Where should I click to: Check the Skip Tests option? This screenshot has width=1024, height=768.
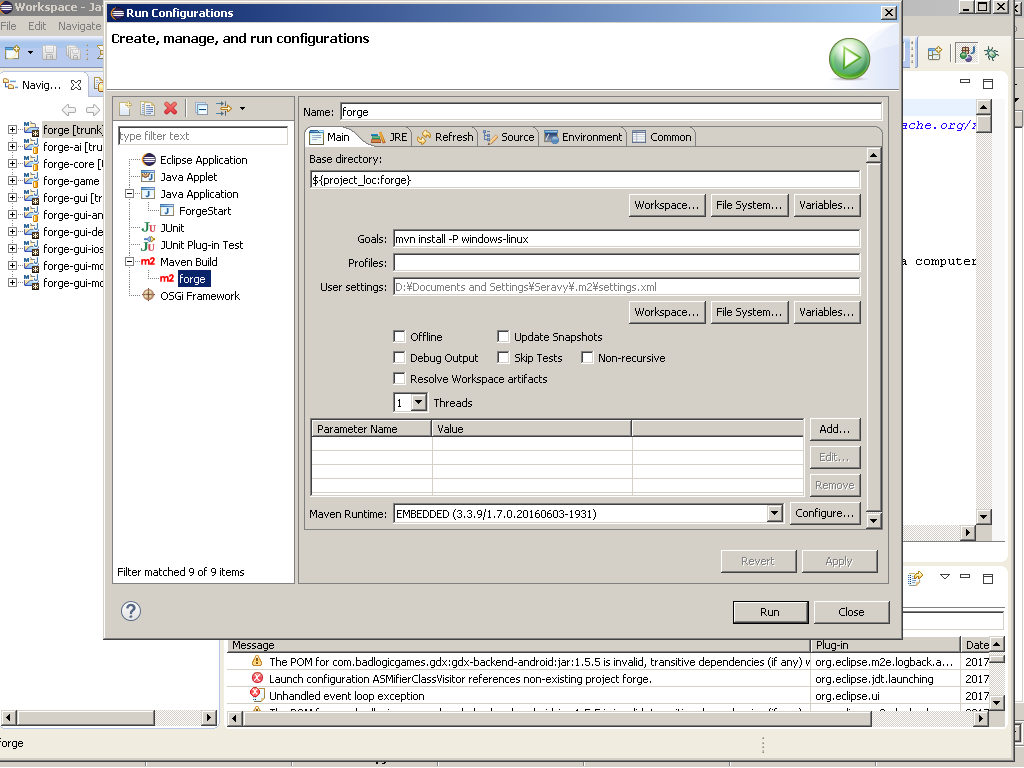coord(504,358)
